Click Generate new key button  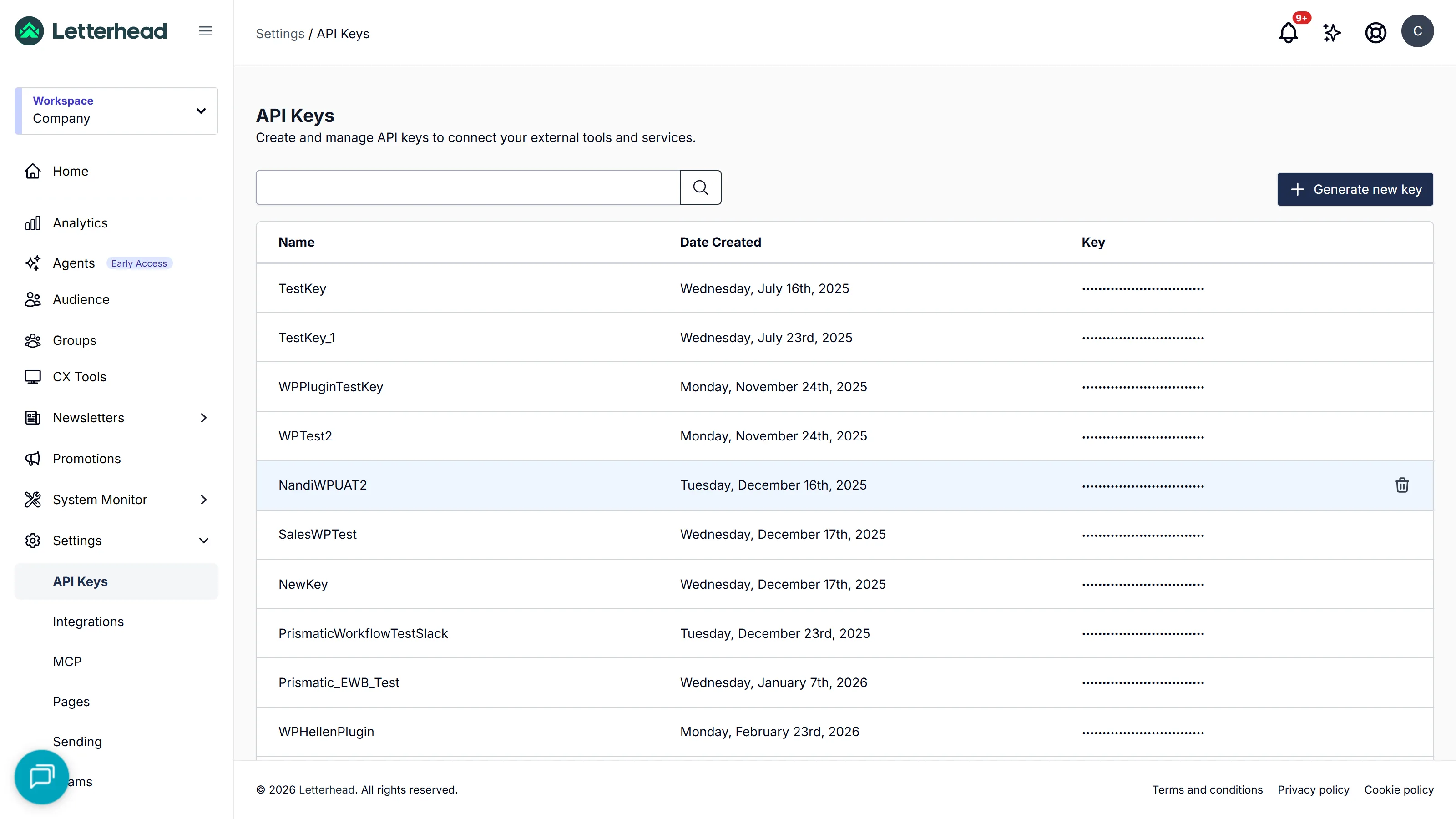coord(1355,189)
